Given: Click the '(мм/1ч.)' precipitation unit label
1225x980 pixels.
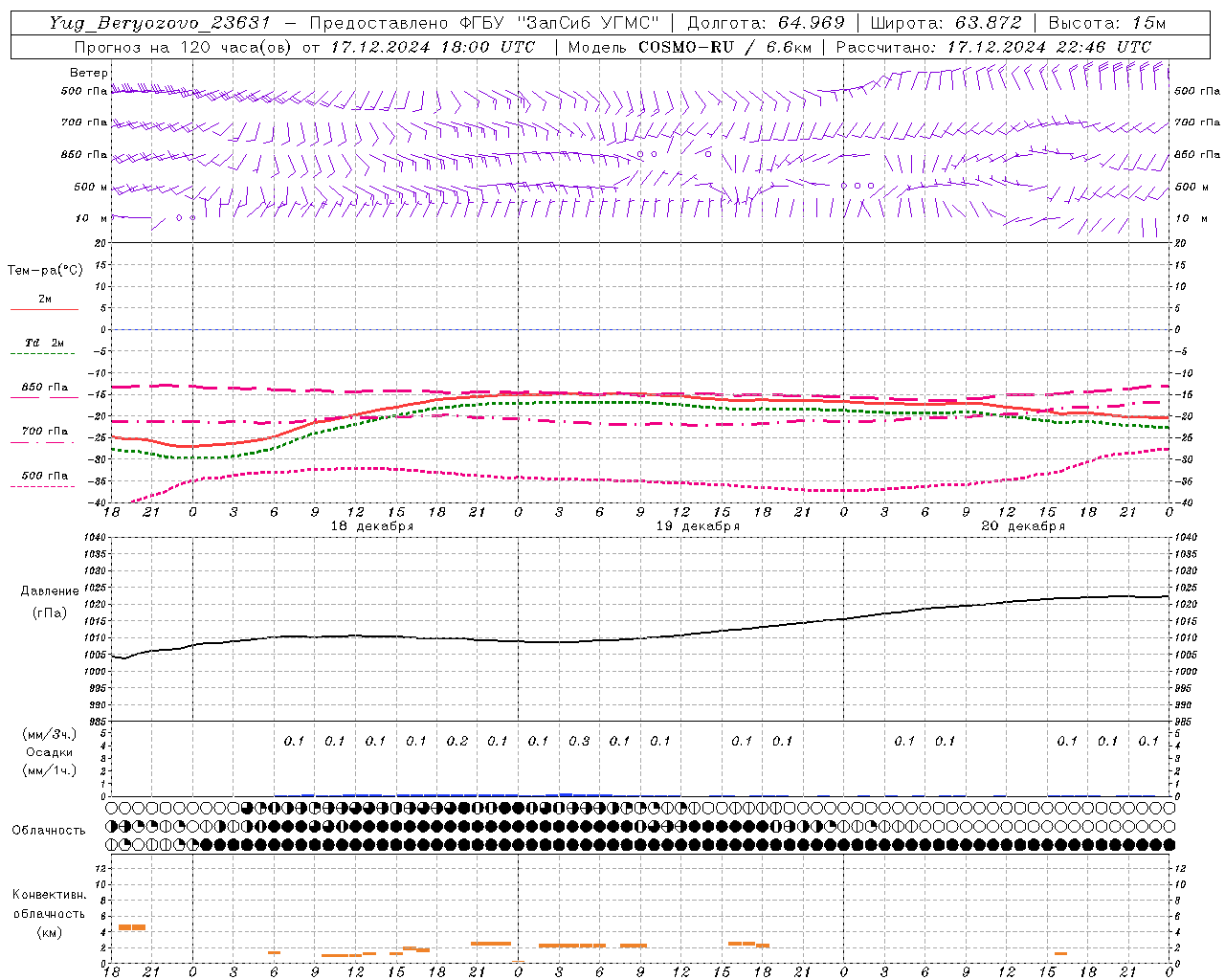Looking at the screenshot, I should pos(50,770).
